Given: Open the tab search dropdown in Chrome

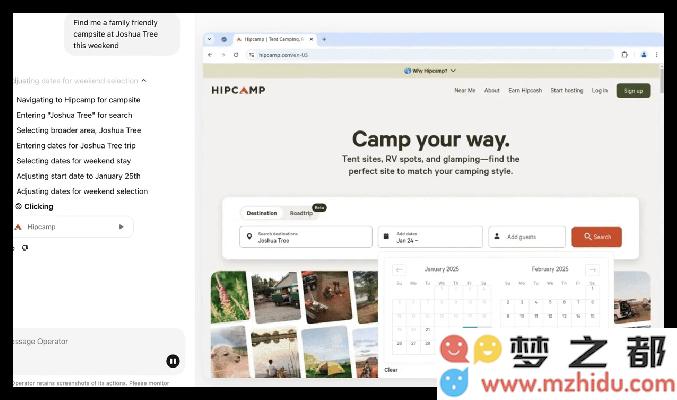Looking at the screenshot, I should pyautogui.click(x=209, y=39).
